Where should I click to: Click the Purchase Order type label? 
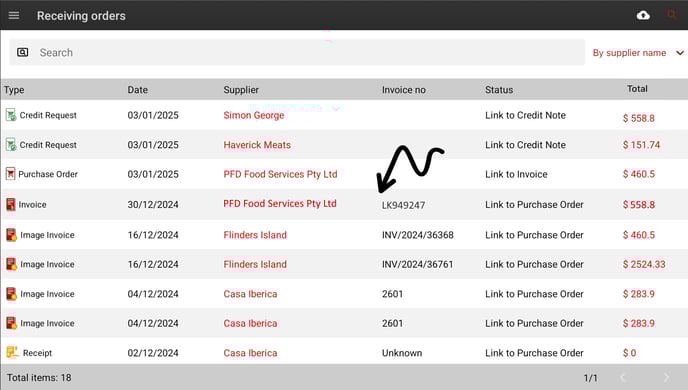[48, 174]
